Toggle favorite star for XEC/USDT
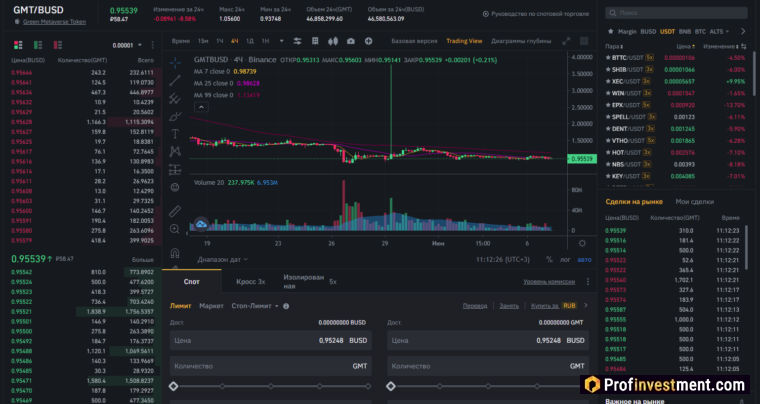 (608, 81)
